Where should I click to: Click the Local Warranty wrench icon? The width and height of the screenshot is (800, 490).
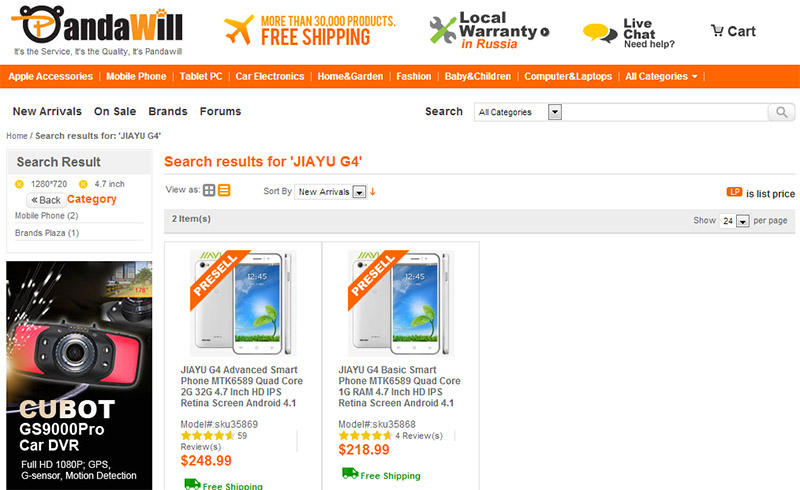click(x=442, y=30)
